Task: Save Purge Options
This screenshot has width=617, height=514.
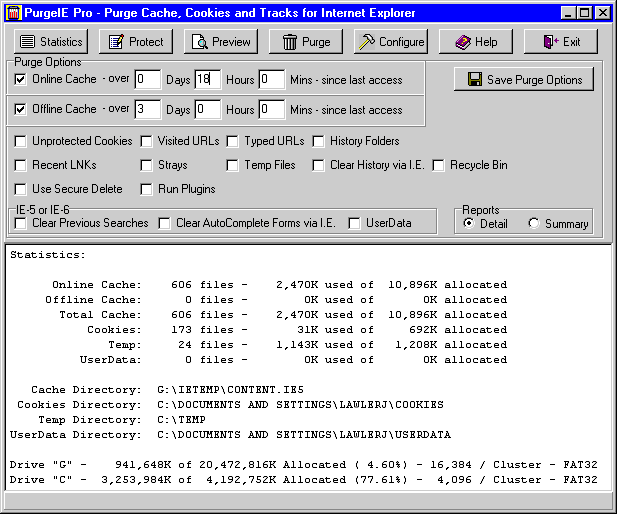Action: [524, 79]
